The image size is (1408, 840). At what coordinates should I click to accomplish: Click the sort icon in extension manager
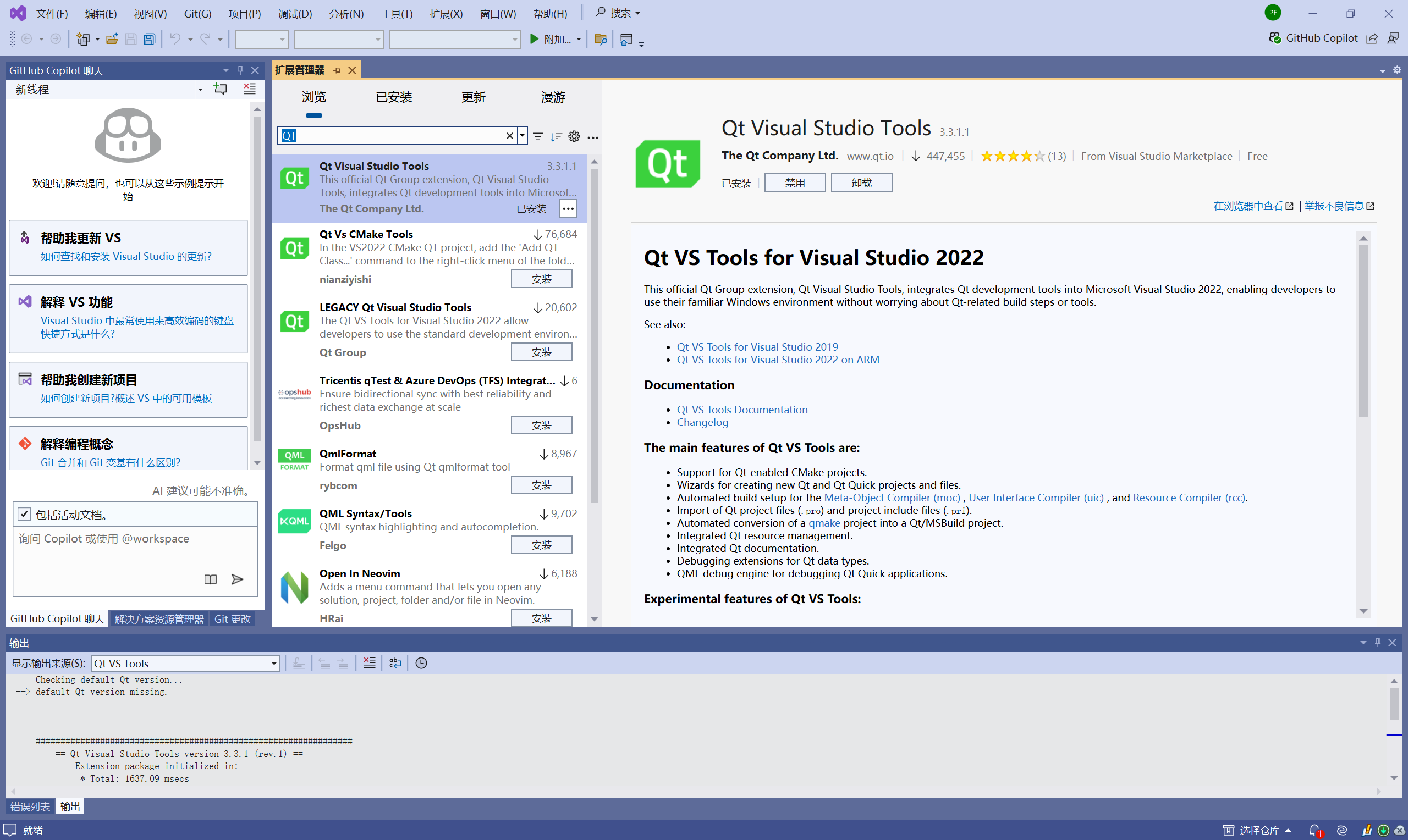point(556,136)
